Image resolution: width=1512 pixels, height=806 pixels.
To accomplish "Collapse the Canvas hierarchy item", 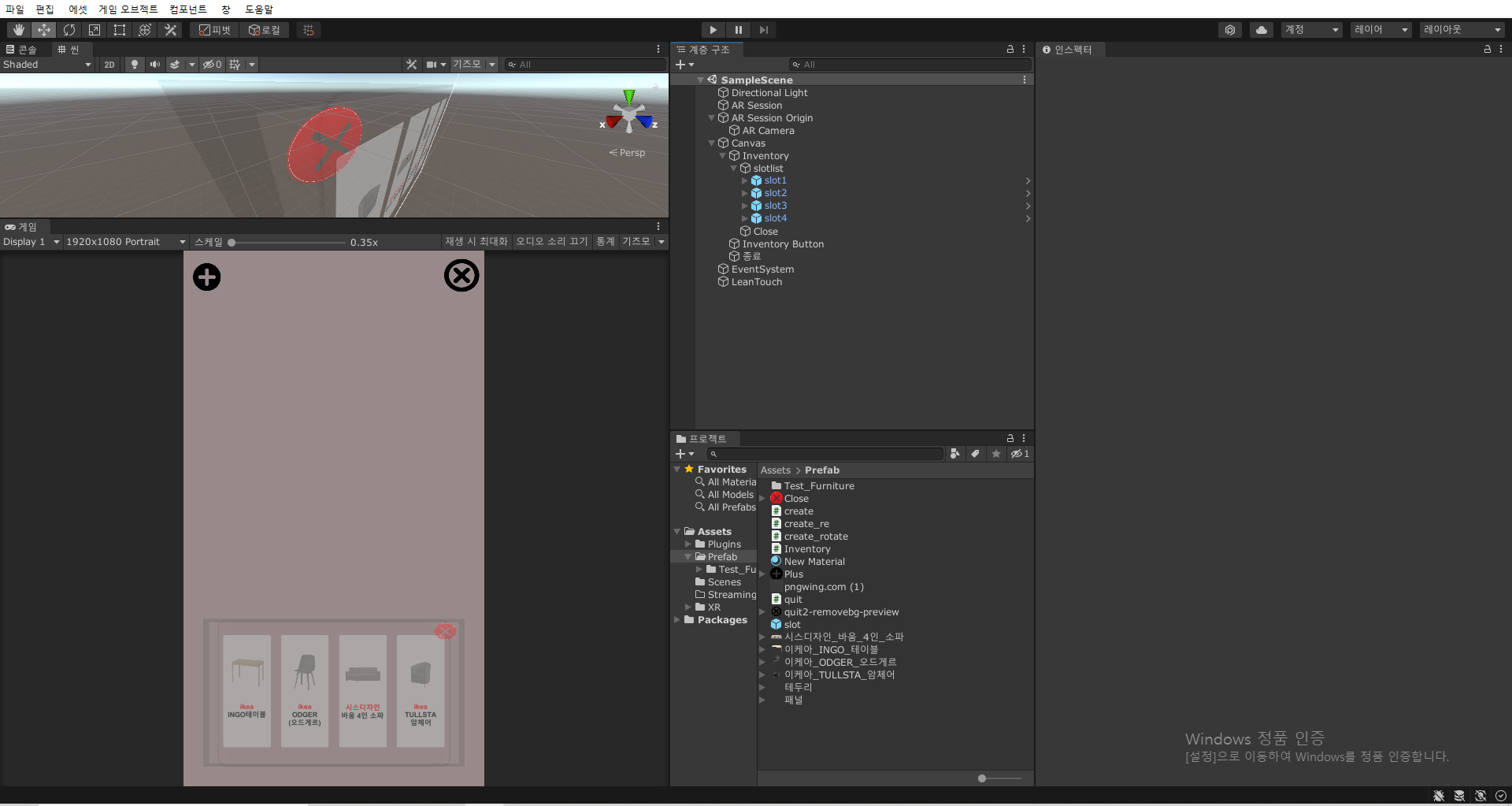I will (711, 143).
